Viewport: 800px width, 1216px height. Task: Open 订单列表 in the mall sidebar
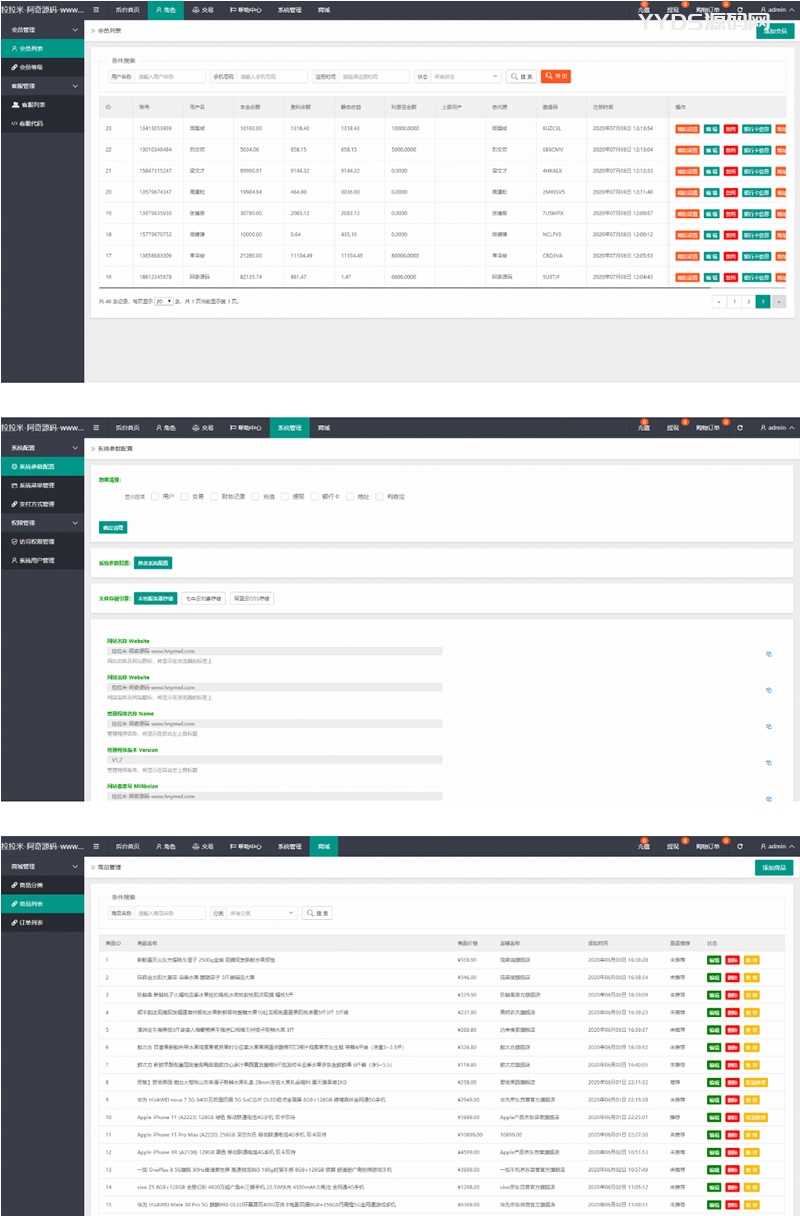tap(30, 922)
